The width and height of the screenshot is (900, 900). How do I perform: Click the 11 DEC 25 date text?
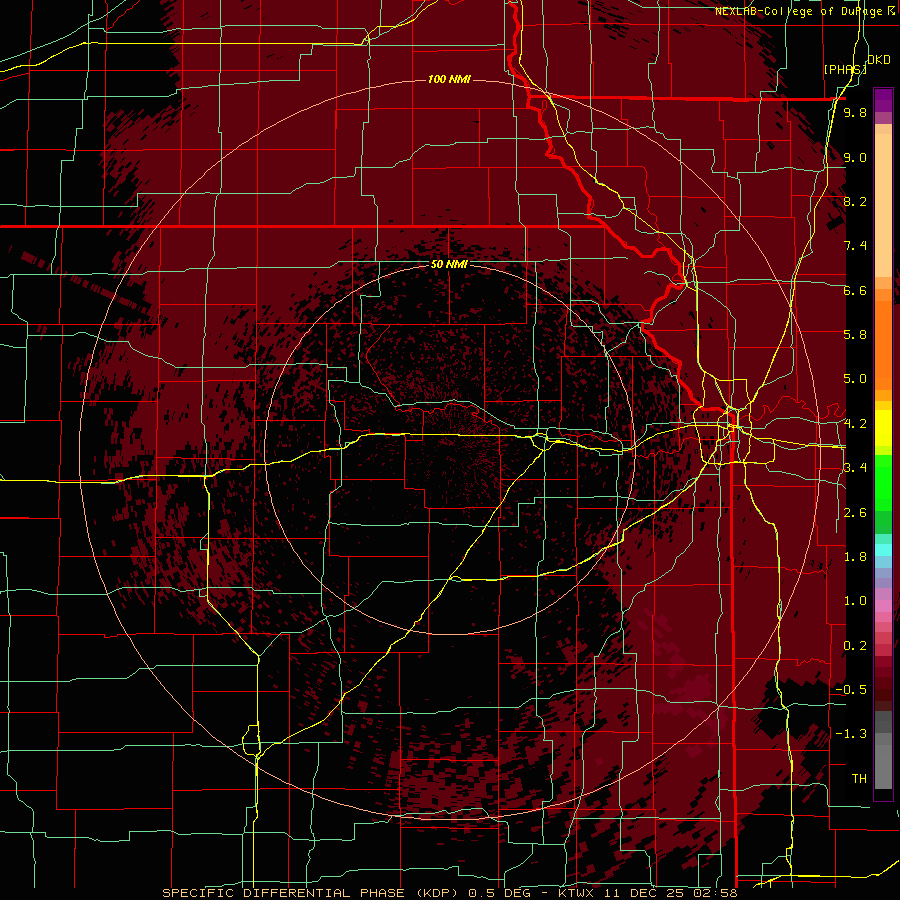[x=645, y=893]
